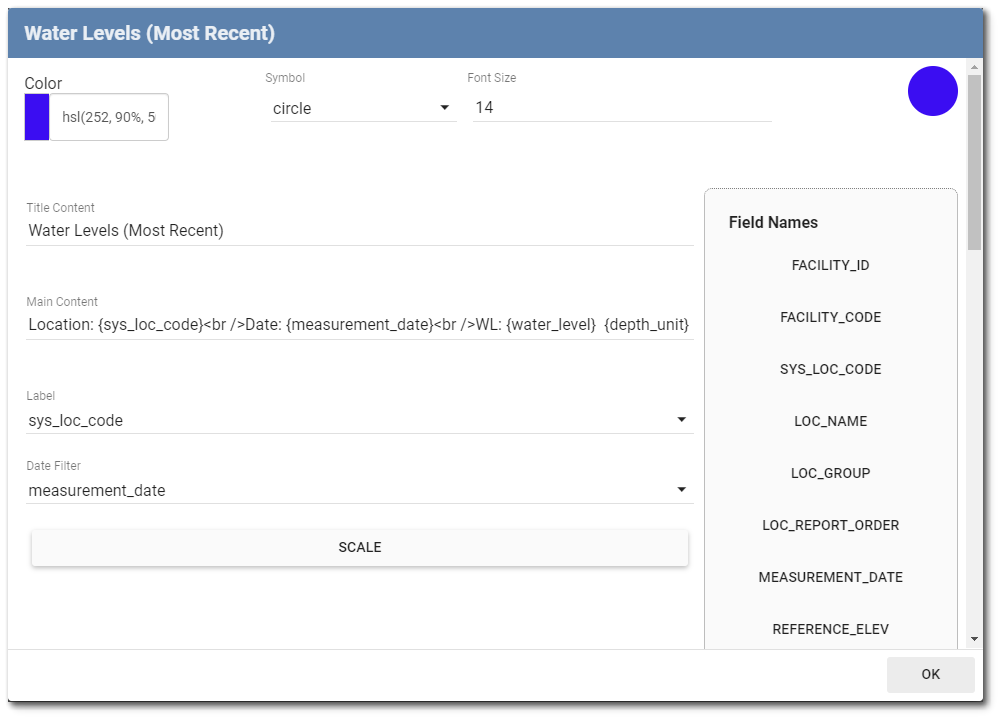Select the FACILITY_ID field name
This screenshot has width=999, height=718.
pos(830,266)
